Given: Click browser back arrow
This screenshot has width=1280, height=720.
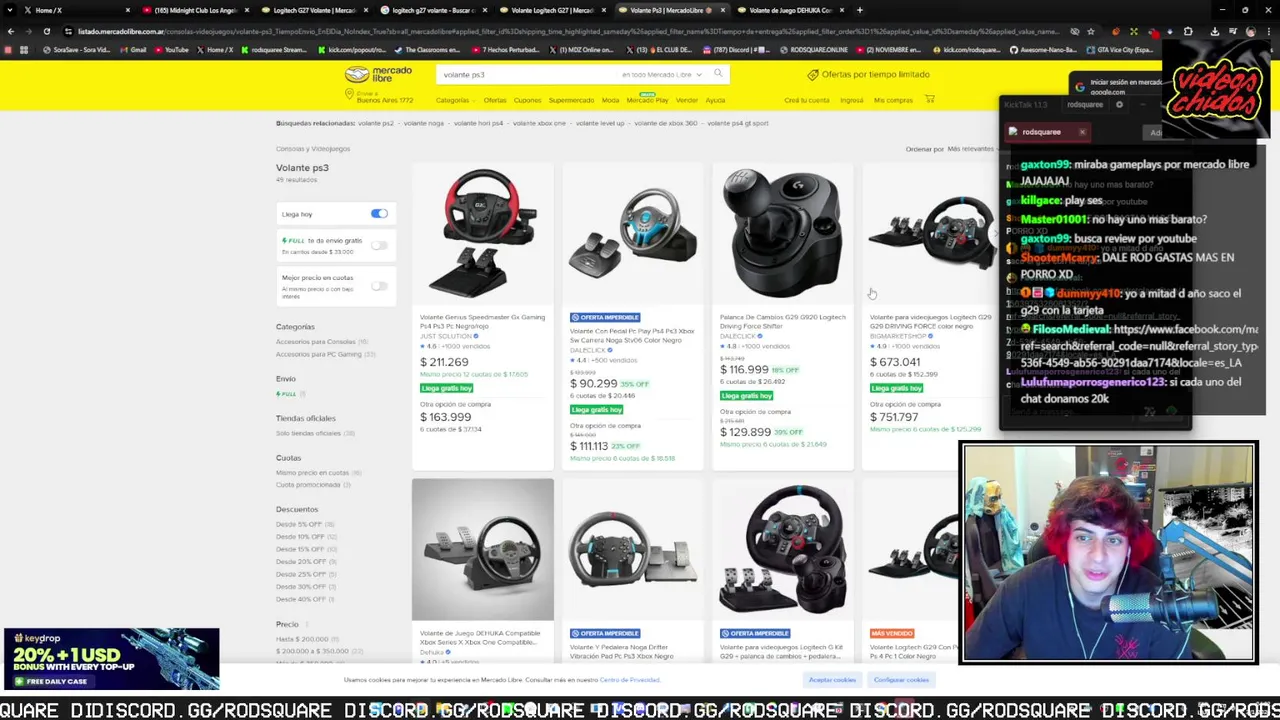Looking at the screenshot, I should (x=11, y=31).
